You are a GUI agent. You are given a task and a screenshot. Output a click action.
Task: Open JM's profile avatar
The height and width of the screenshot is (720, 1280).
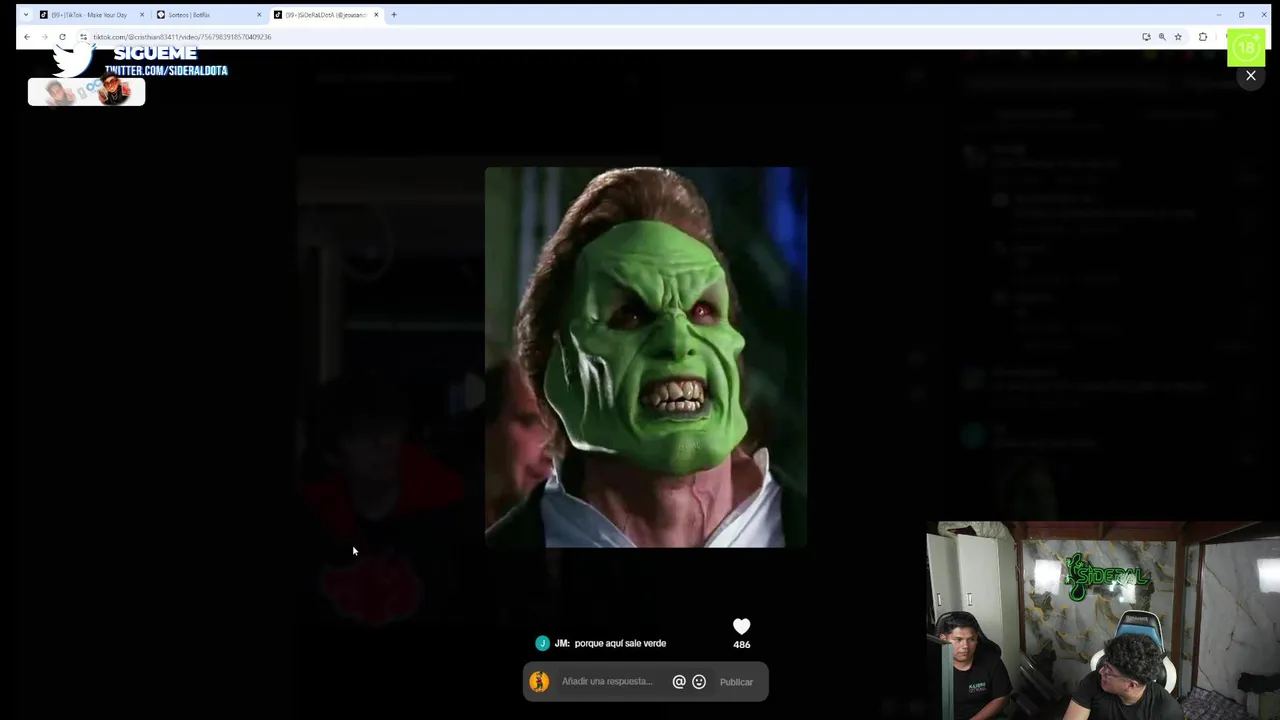pos(542,643)
